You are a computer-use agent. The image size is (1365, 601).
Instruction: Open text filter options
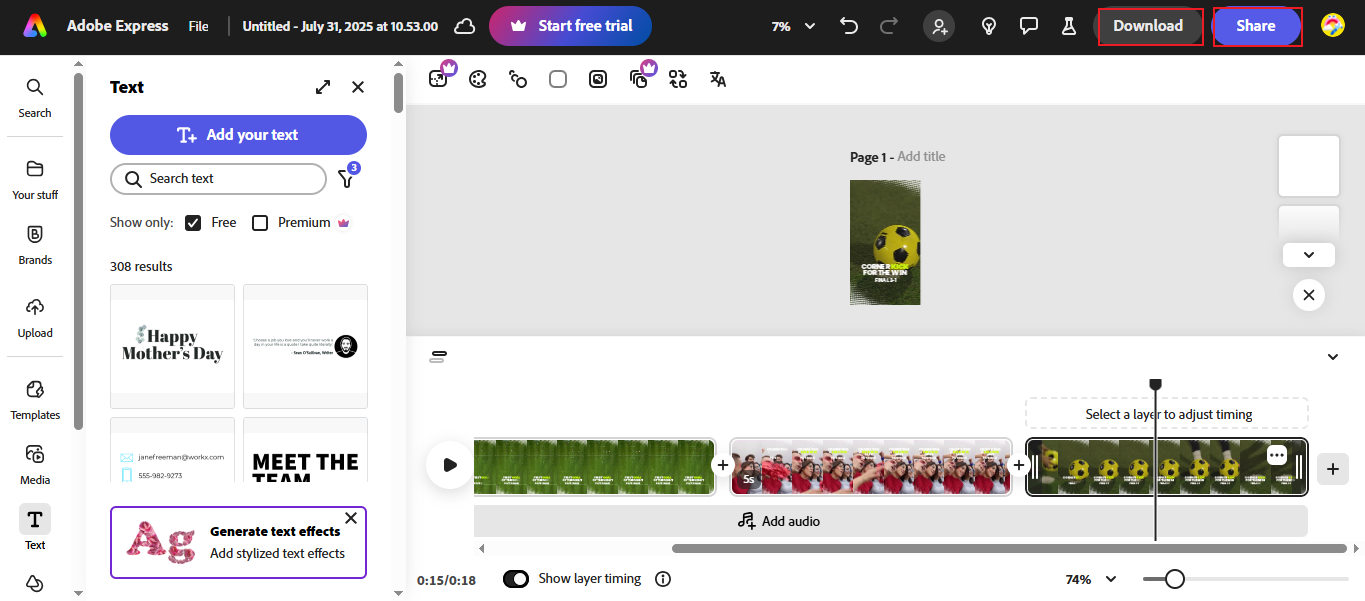click(347, 178)
